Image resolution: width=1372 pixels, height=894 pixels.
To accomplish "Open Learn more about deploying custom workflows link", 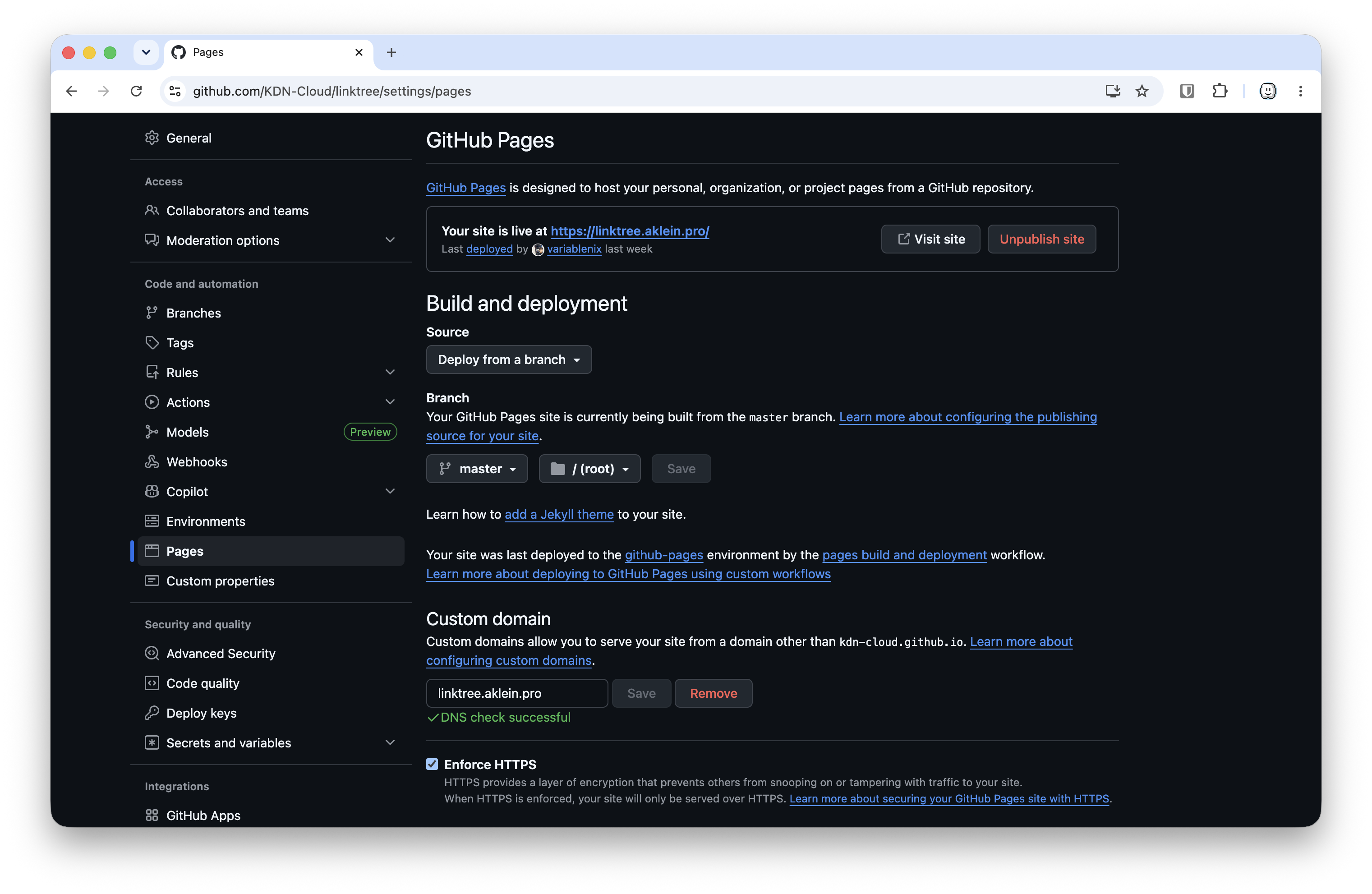I will coord(628,573).
